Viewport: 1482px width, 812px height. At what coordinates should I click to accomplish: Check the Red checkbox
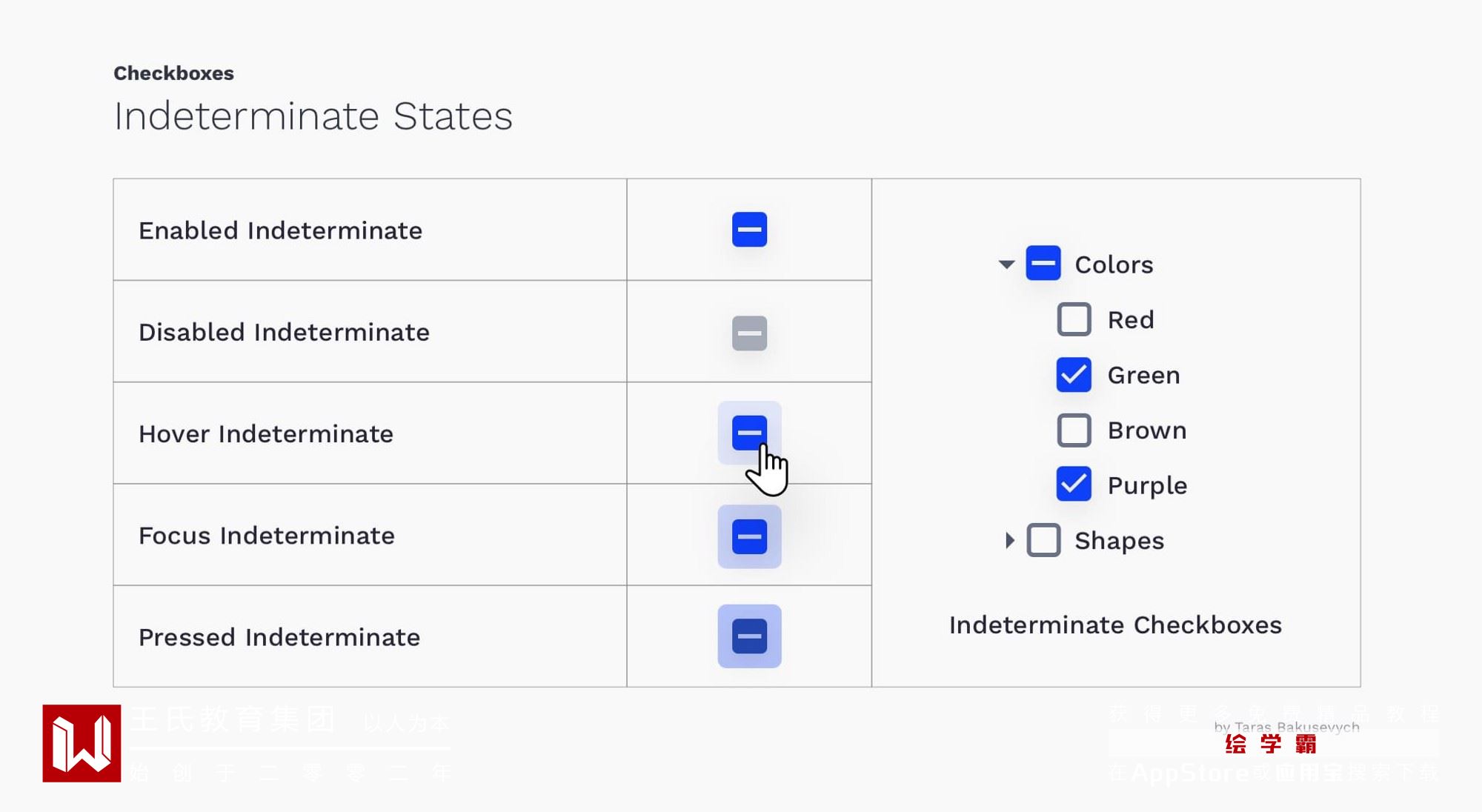pyautogui.click(x=1074, y=319)
